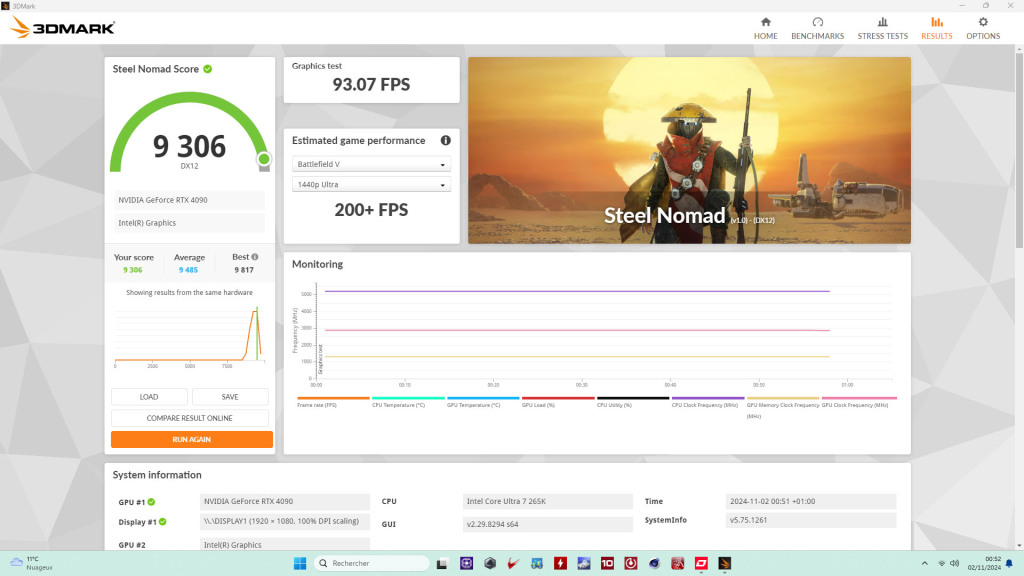Click the green score gauge indicator dot
This screenshot has width=1024, height=576.
point(264,159)
